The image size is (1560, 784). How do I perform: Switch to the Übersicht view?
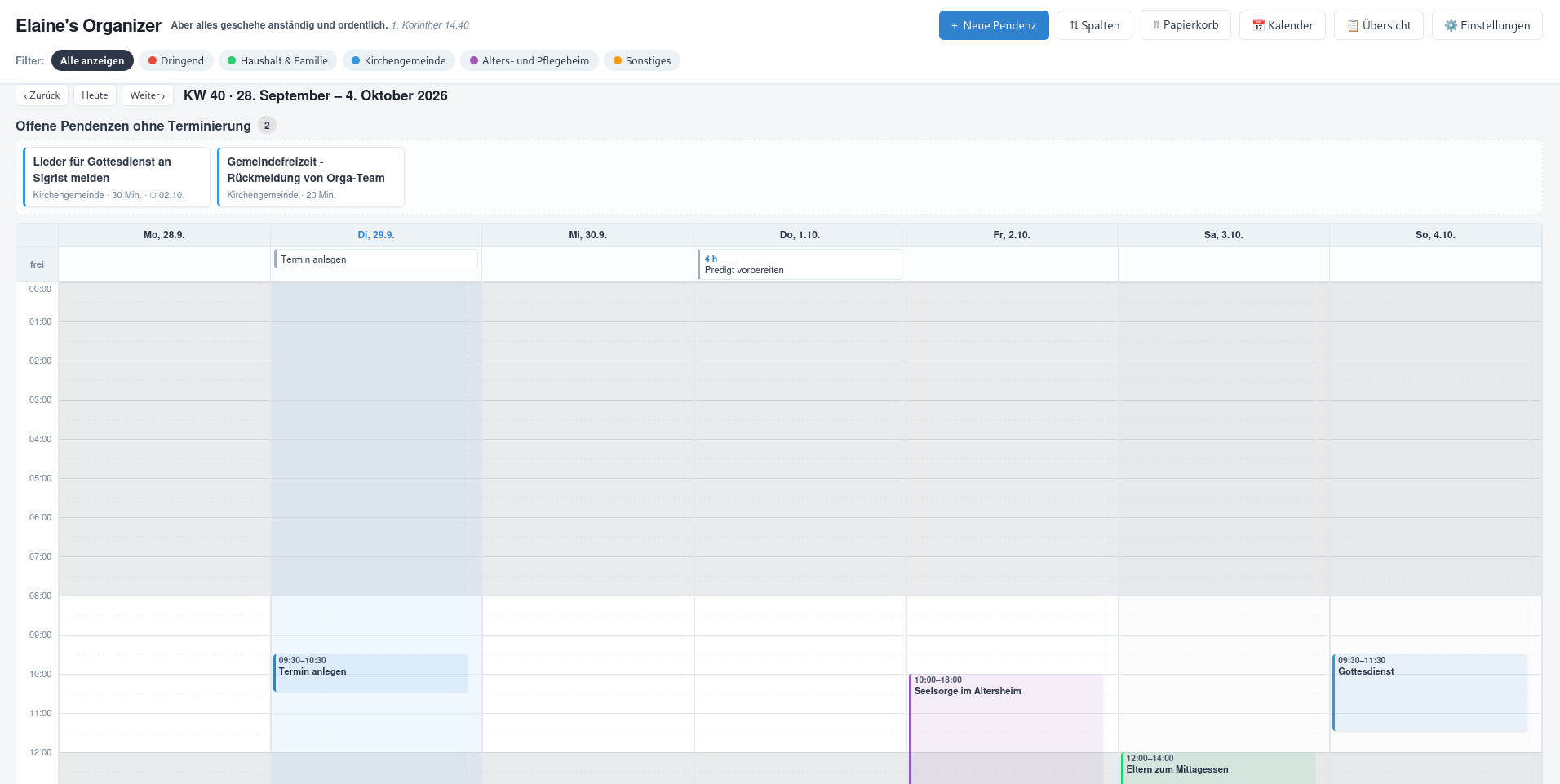pos(1379,25)
